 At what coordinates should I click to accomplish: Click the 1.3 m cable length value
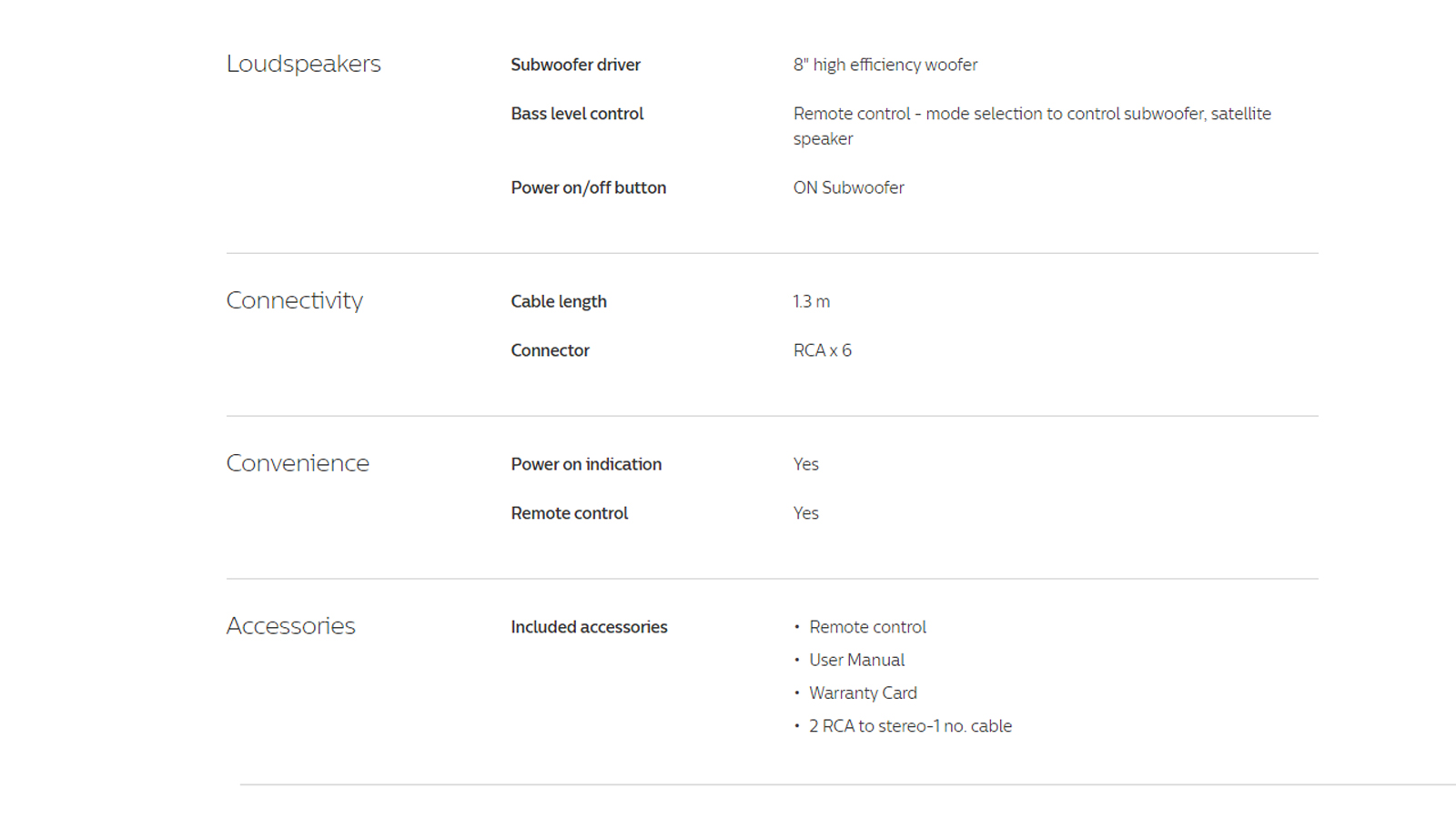[x=811, y=301]
